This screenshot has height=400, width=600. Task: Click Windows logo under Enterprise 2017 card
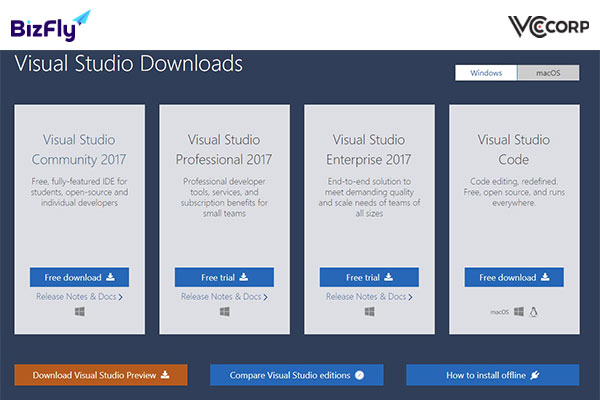[x=370, y=312]
